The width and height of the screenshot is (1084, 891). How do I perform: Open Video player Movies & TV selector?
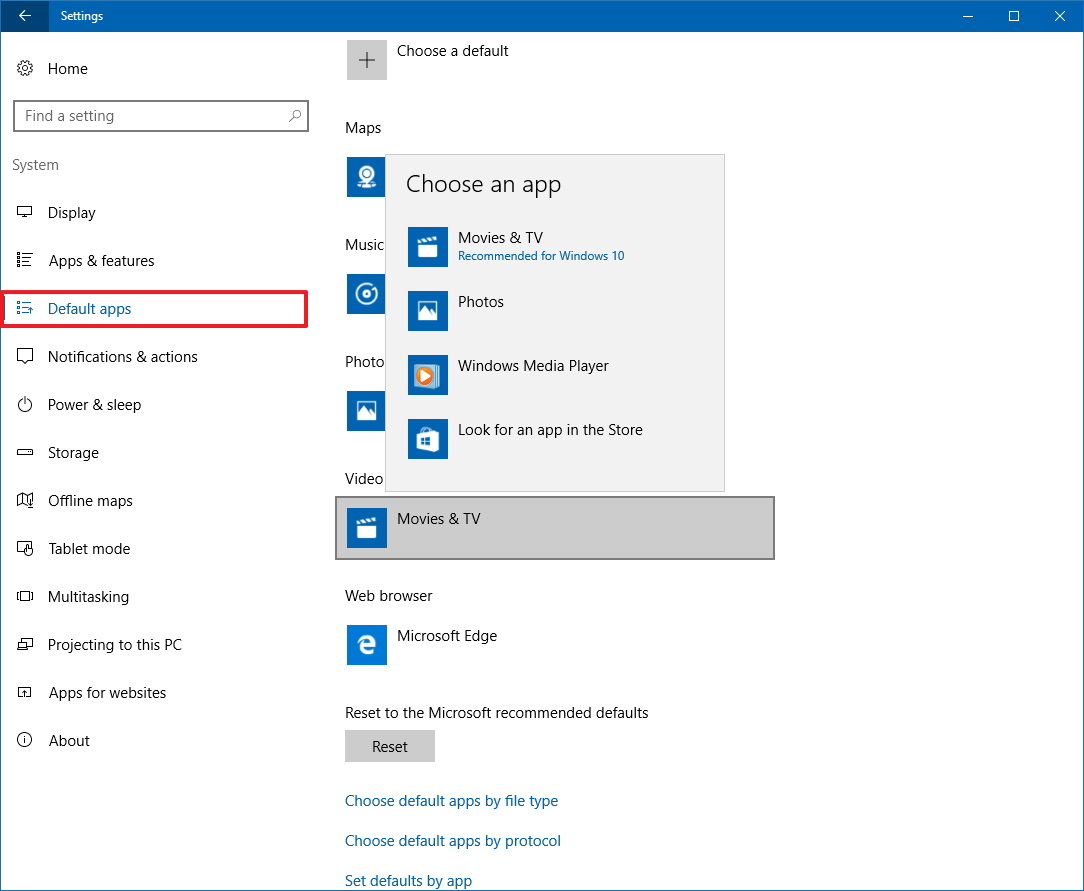554,527
